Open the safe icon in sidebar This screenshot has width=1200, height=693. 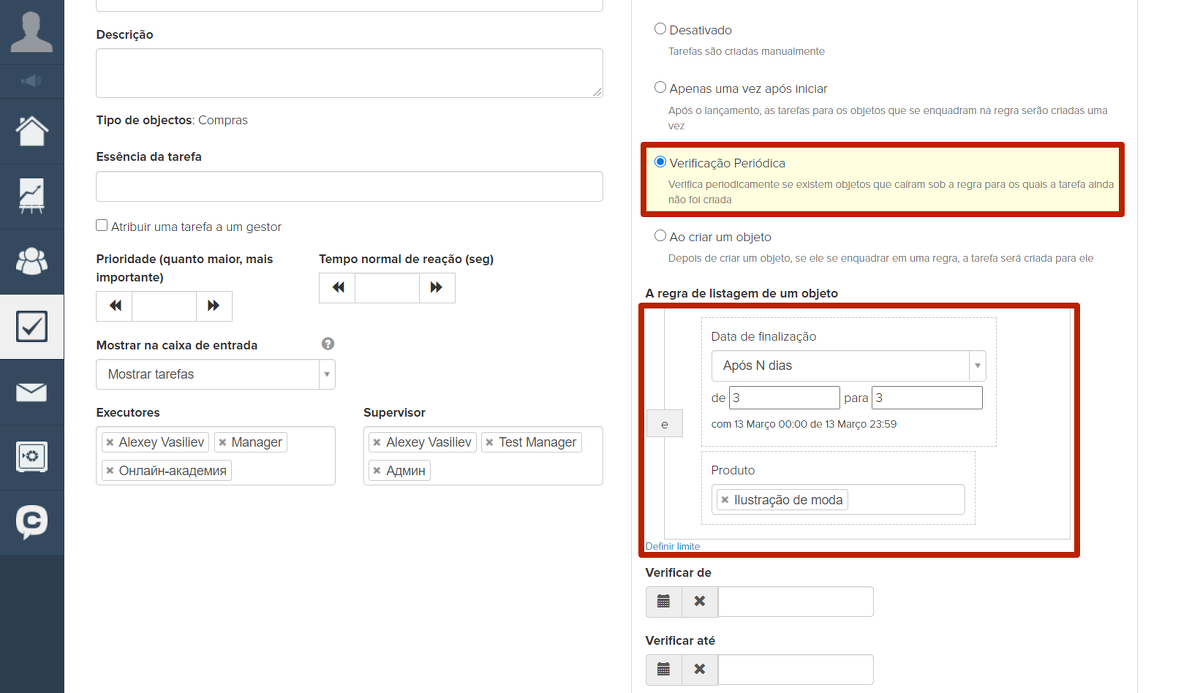[32, 457]
